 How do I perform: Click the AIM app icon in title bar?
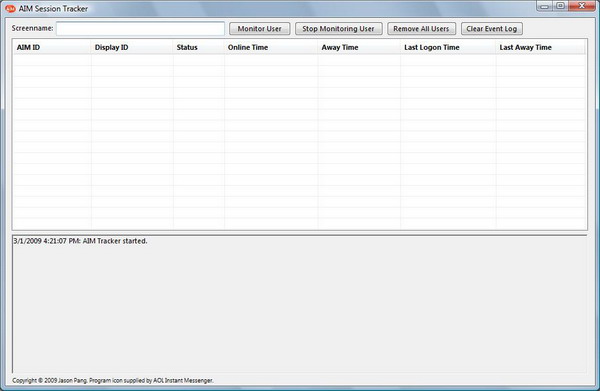pos(10,8)
